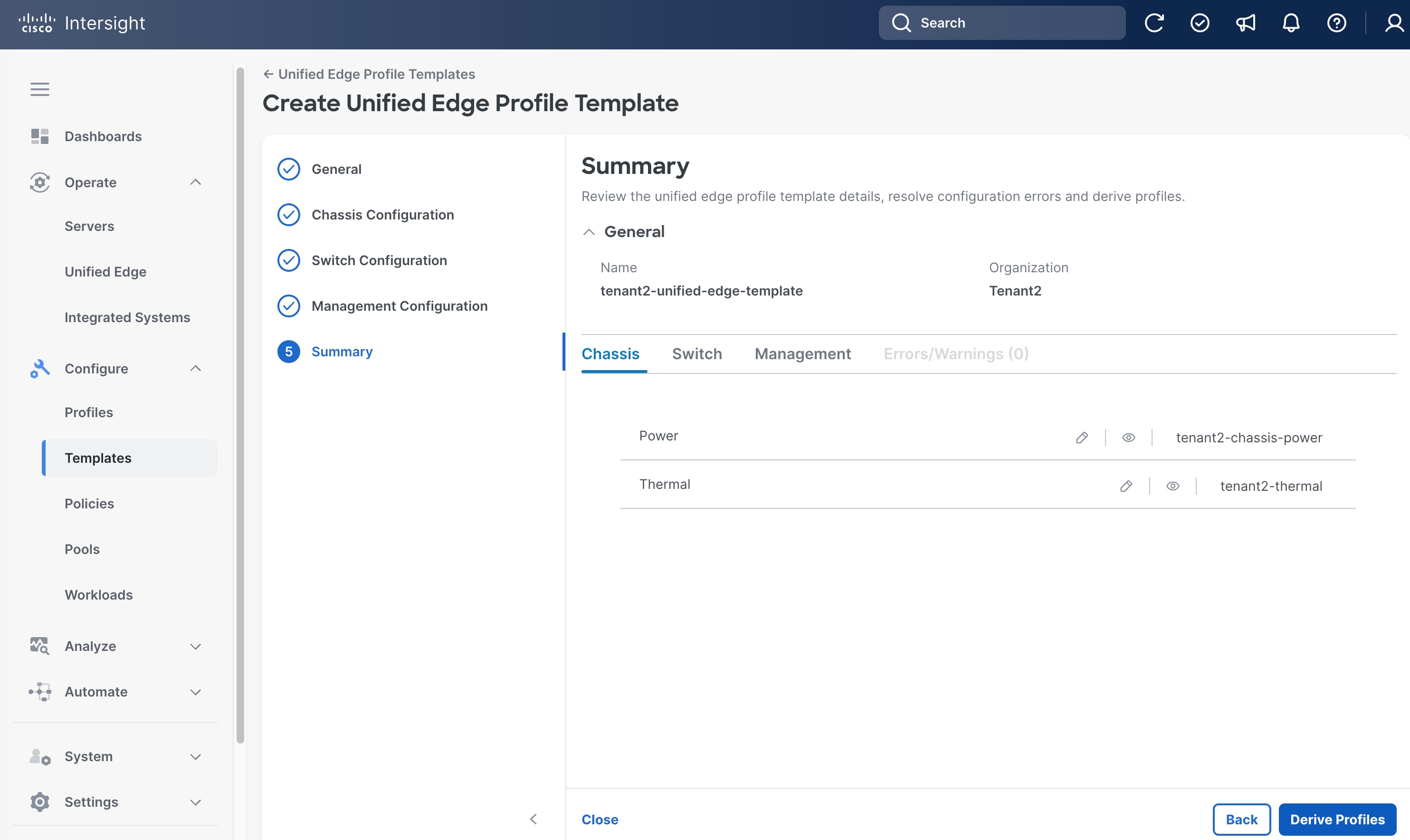Click the Back button

tap(1241, 819)
